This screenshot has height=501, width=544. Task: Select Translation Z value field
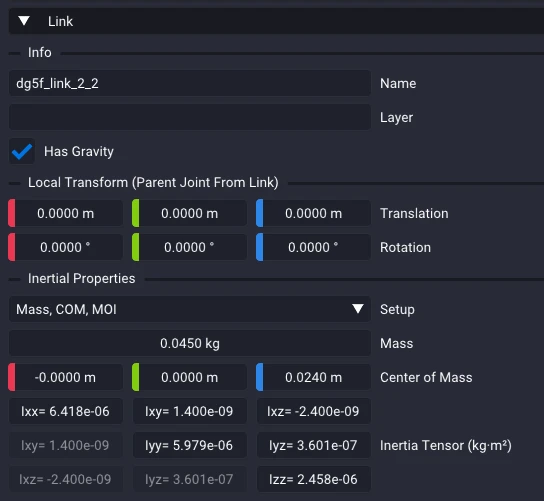pos(313,213)
